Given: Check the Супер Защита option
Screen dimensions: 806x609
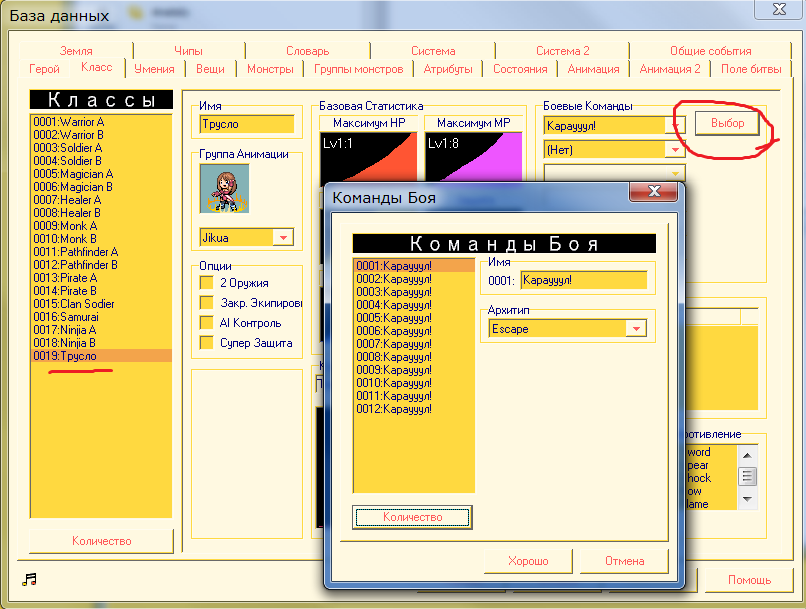Looking at the screenshot, I should (x=208, y=343).
